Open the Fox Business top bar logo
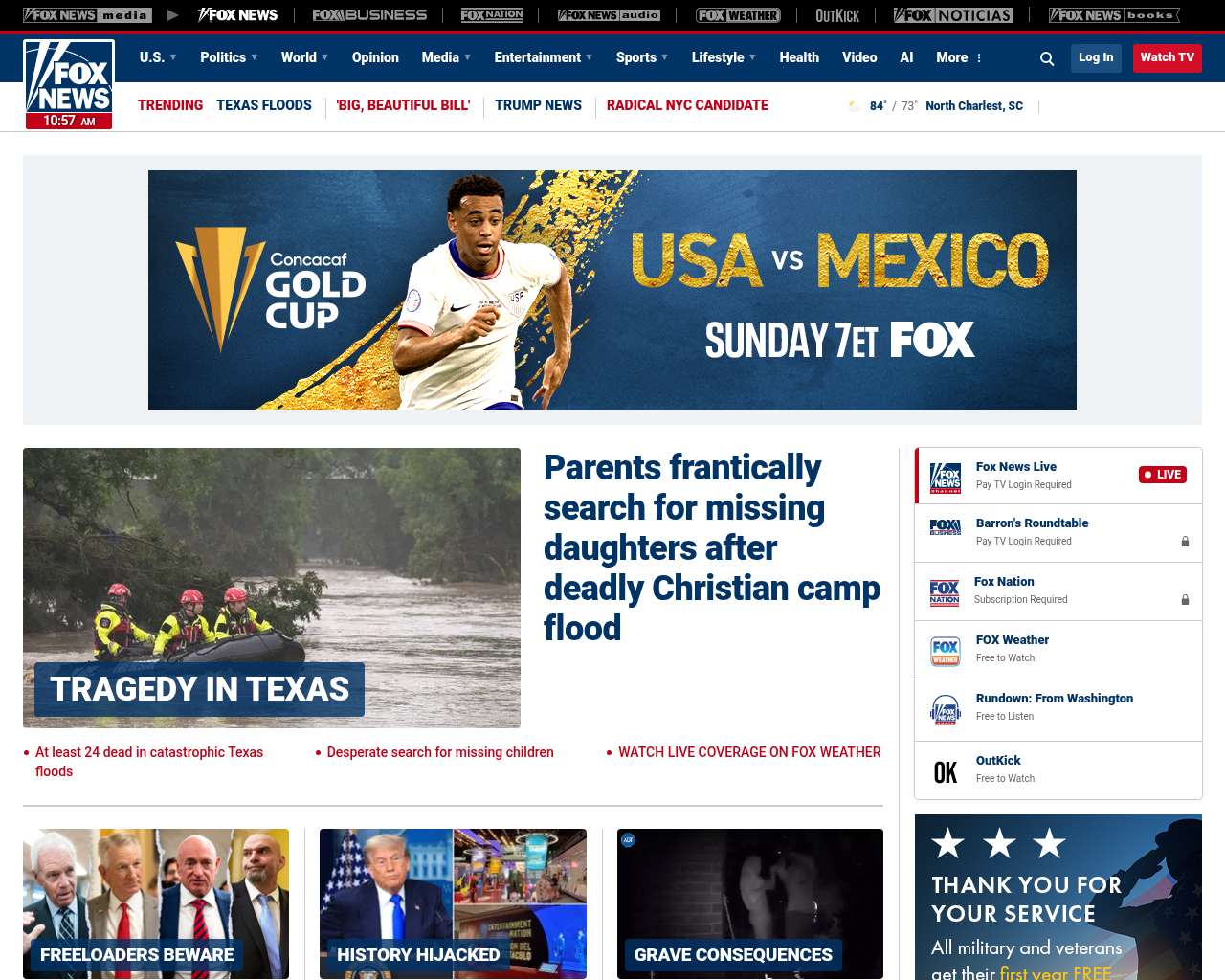The width and height of the screenshot is (1225, 980). coord(369,15)
